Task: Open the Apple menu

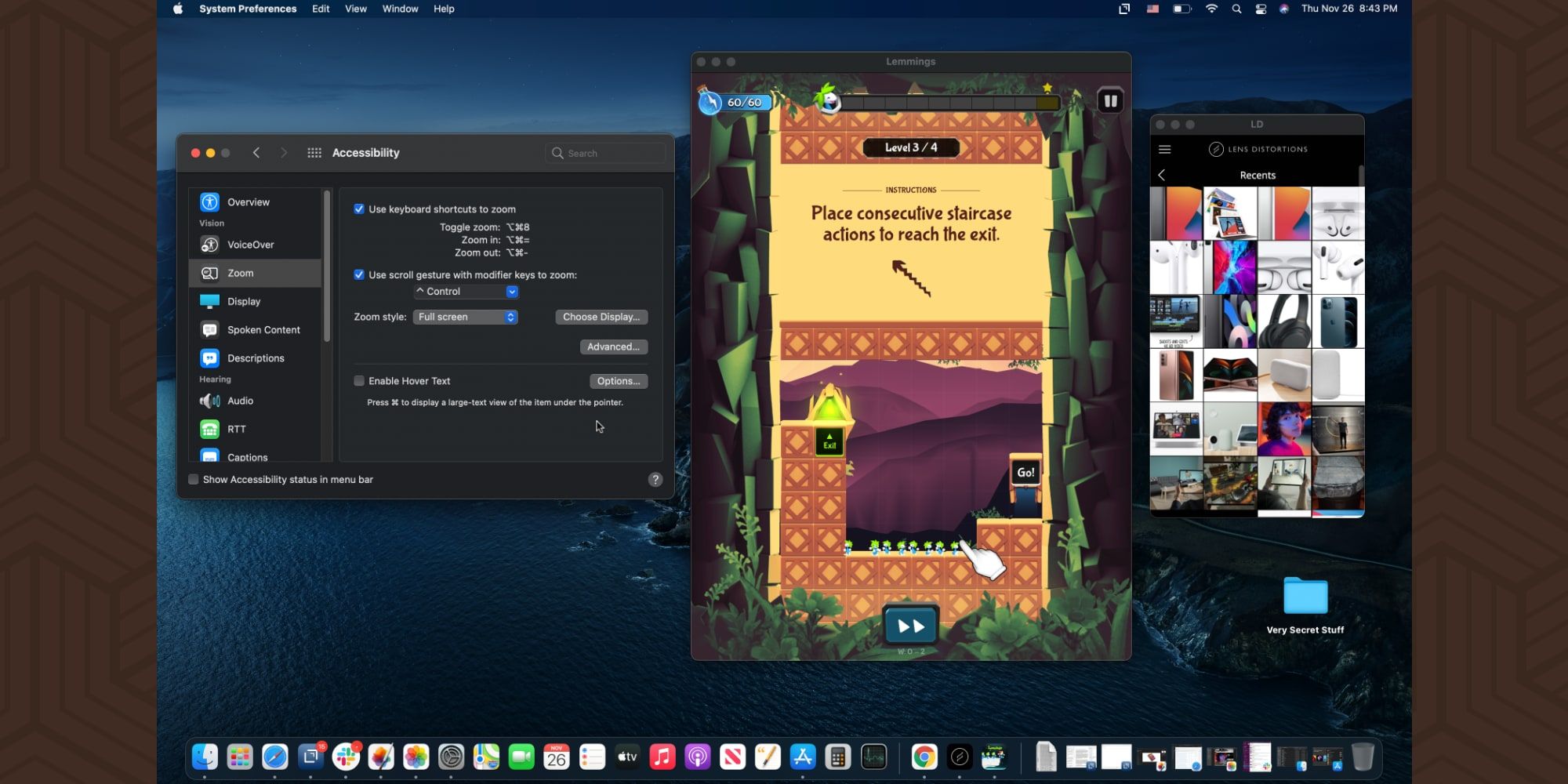Action: click(178, 9)
